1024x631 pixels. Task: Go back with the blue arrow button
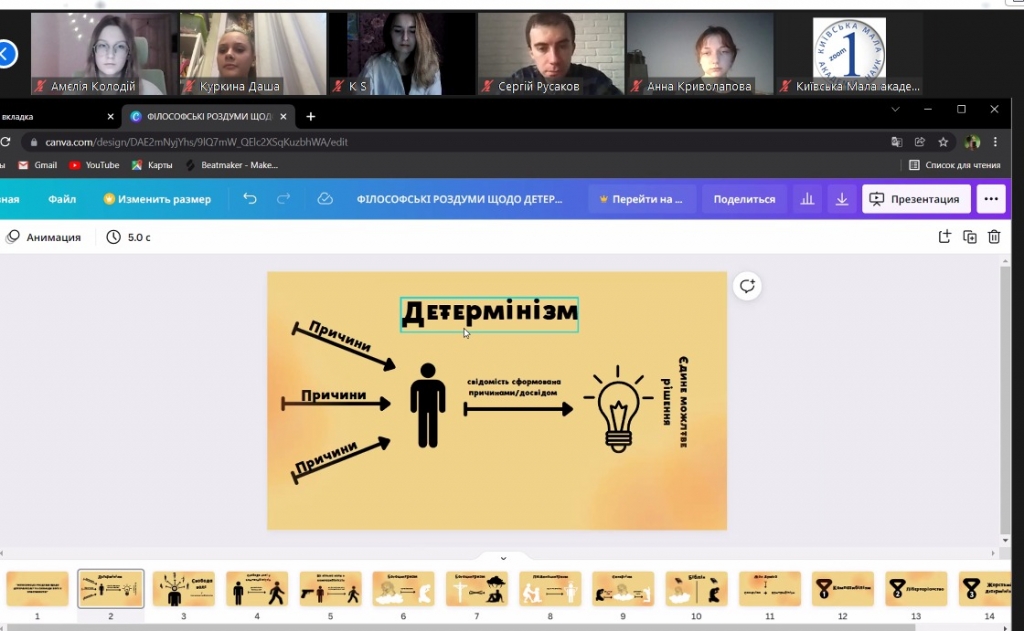tap(7, 54)
